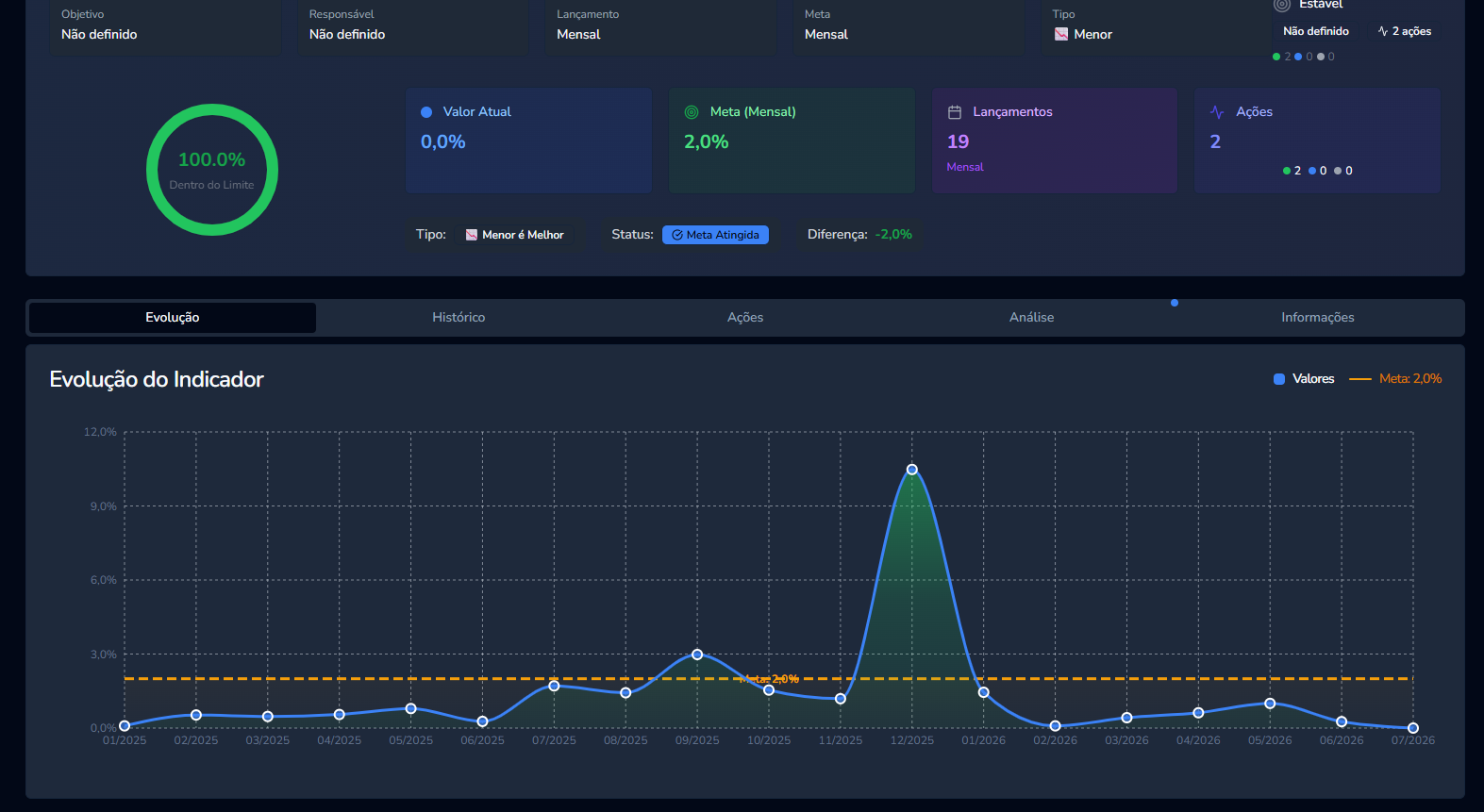Click the trend-down icon next to Menor type

pos(1061,34)
